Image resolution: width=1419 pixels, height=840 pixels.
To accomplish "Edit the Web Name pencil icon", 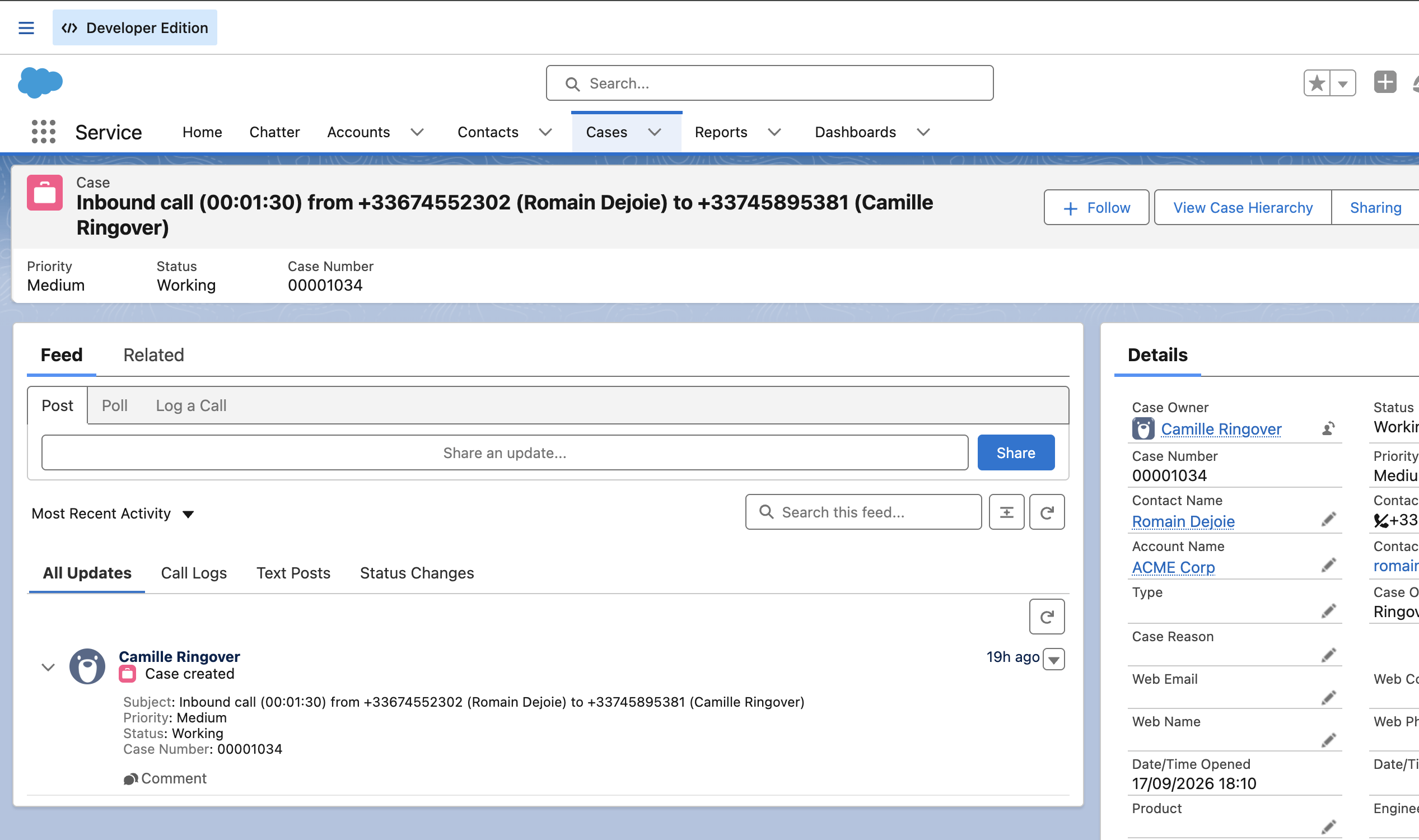I will [x=1328, y=740].
